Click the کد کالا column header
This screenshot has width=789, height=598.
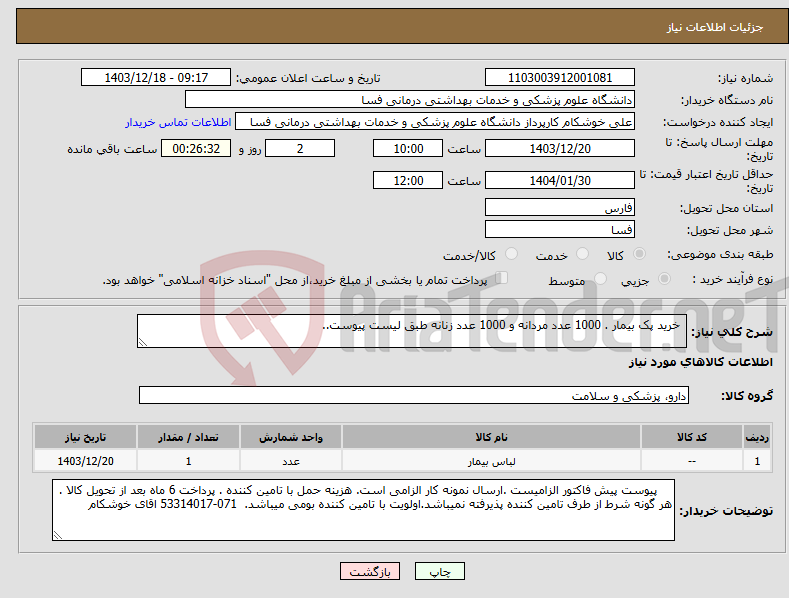(692, 437)
